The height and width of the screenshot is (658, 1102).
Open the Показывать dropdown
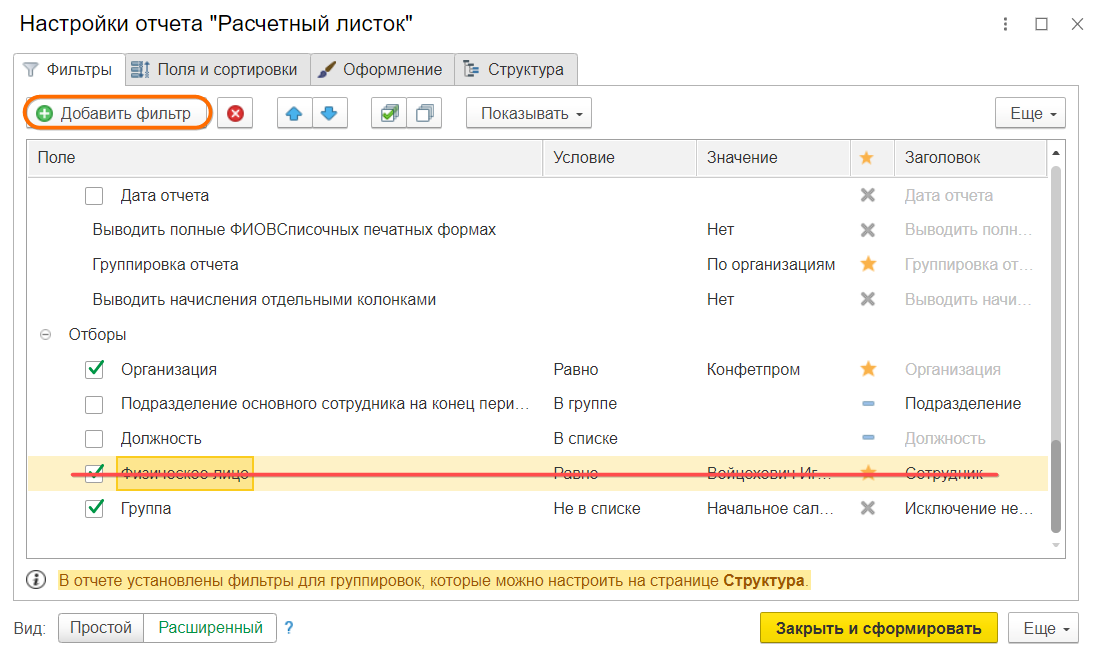click(529, 113)
